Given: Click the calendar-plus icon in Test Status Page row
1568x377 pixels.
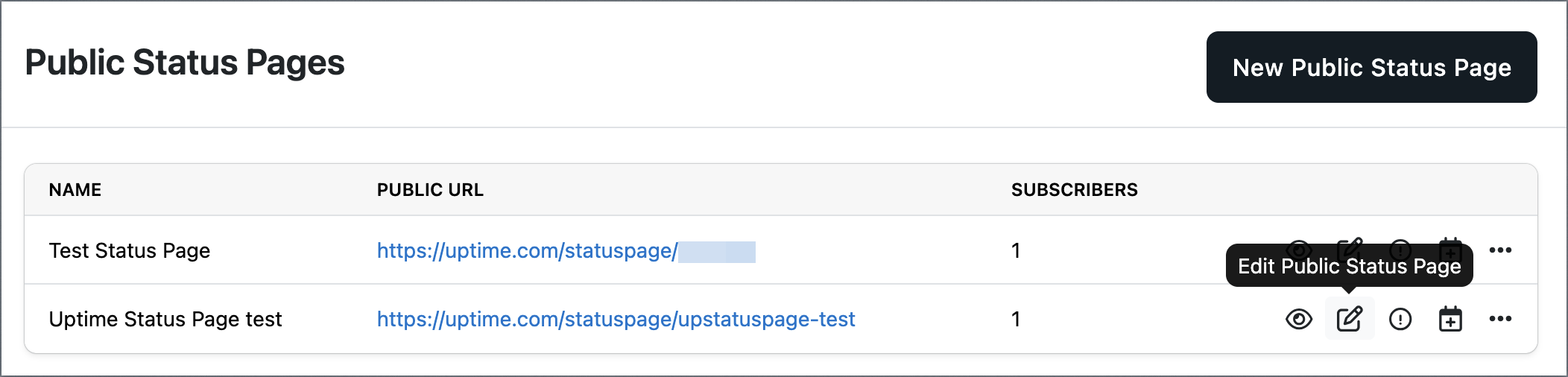Looking at the screenshot, I should coord(1450,241).
